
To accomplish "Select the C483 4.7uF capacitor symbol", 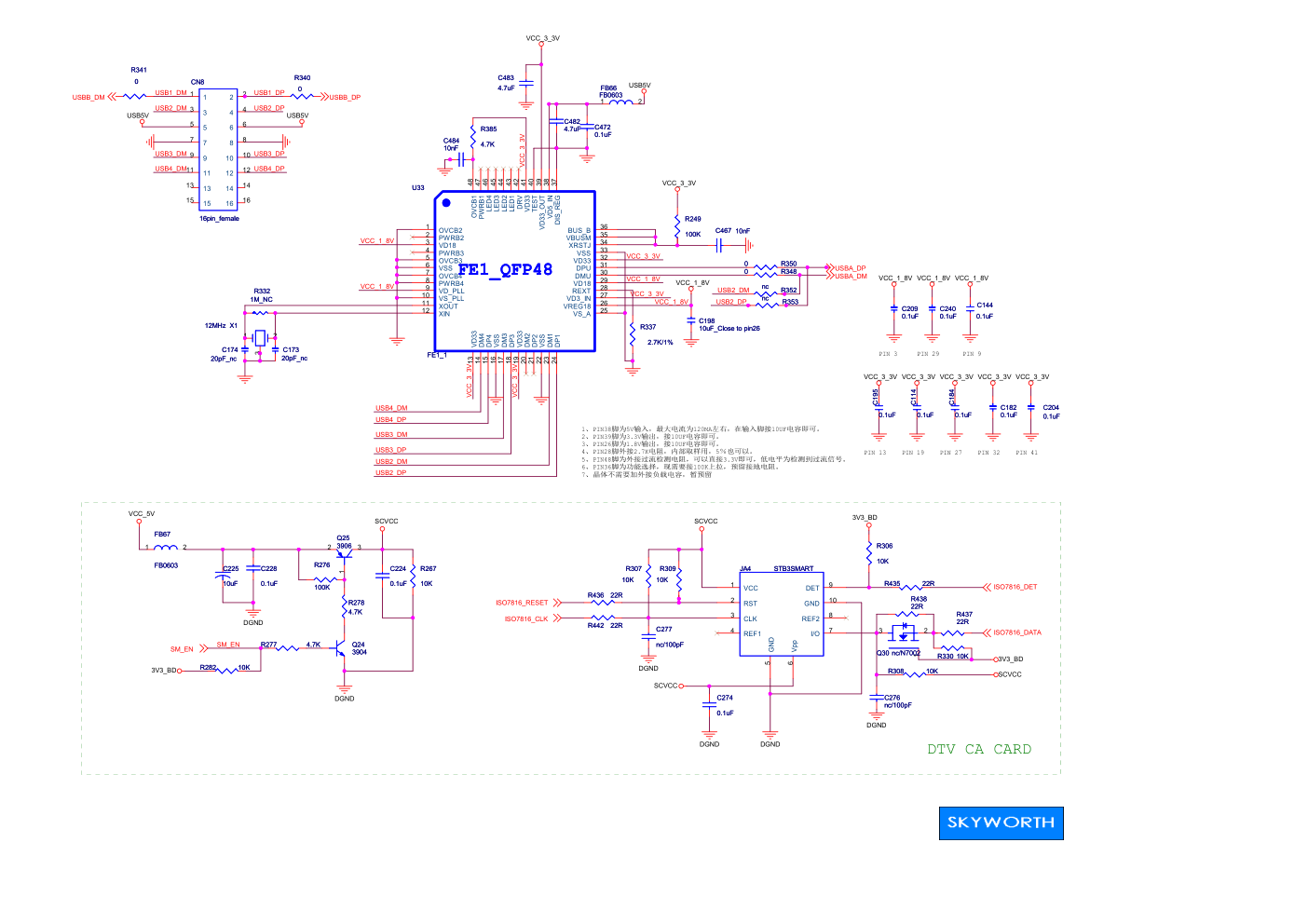I will (x=526, y=83).
